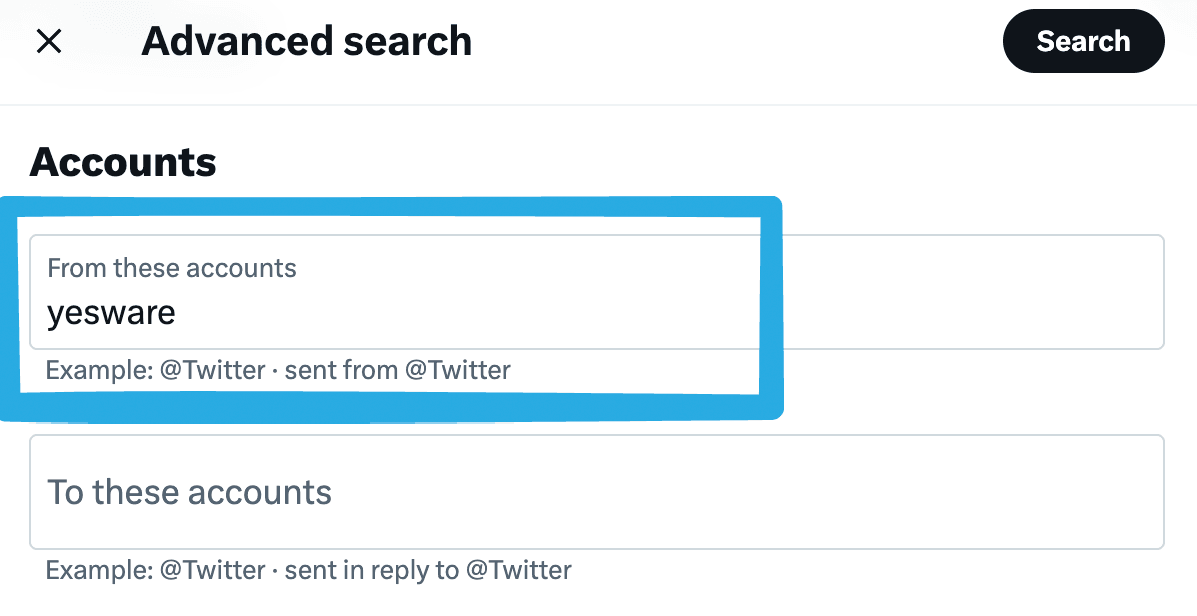Click empty space right of "yesware" in field

coord(450,313)
